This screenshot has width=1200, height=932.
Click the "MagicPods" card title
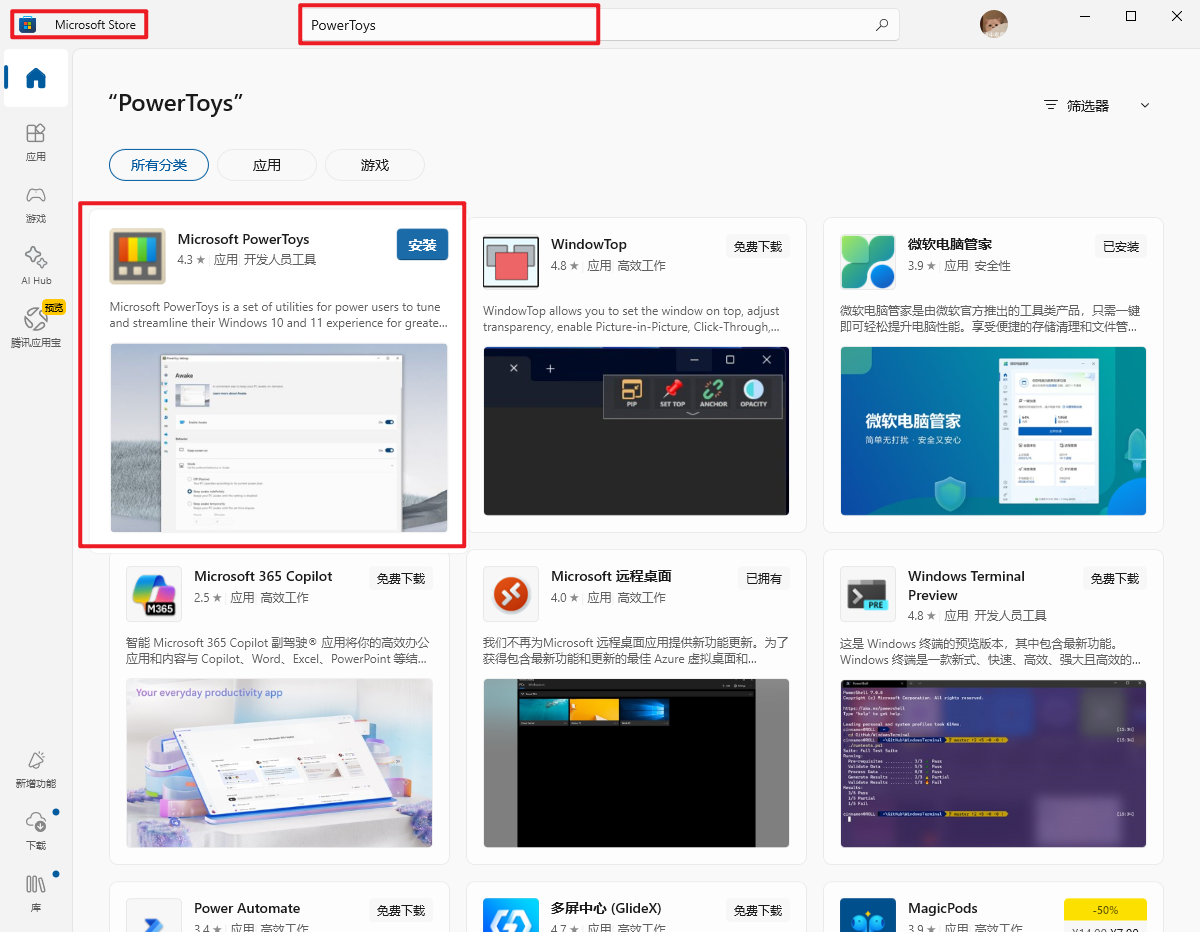pos(943,908)
